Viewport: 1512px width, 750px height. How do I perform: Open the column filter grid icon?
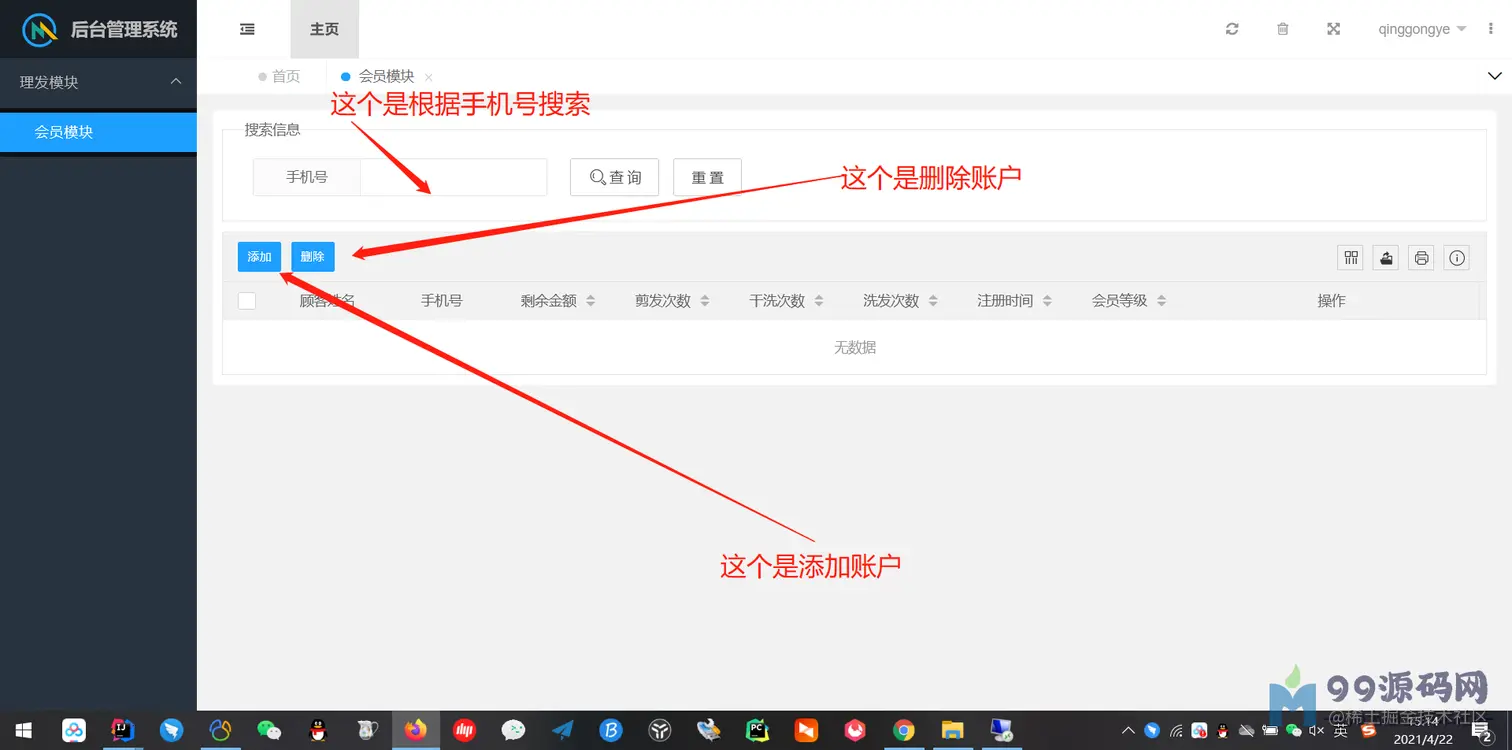coord(1351,258)
